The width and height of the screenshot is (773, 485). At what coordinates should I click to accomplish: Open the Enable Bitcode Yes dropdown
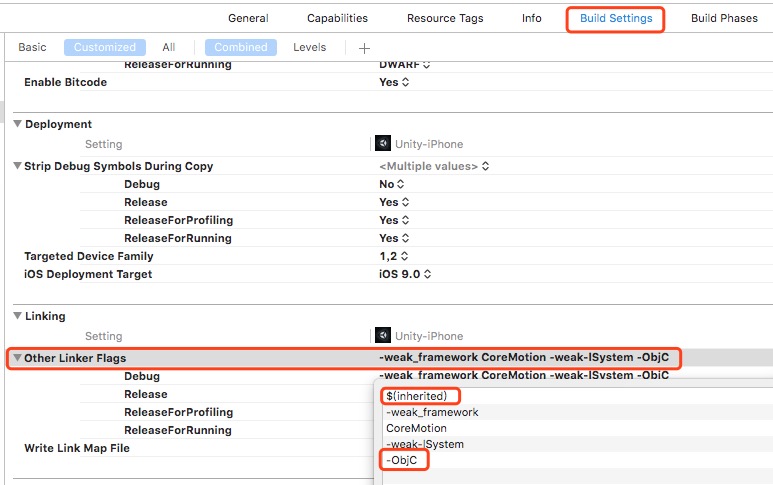coord(394,82)
